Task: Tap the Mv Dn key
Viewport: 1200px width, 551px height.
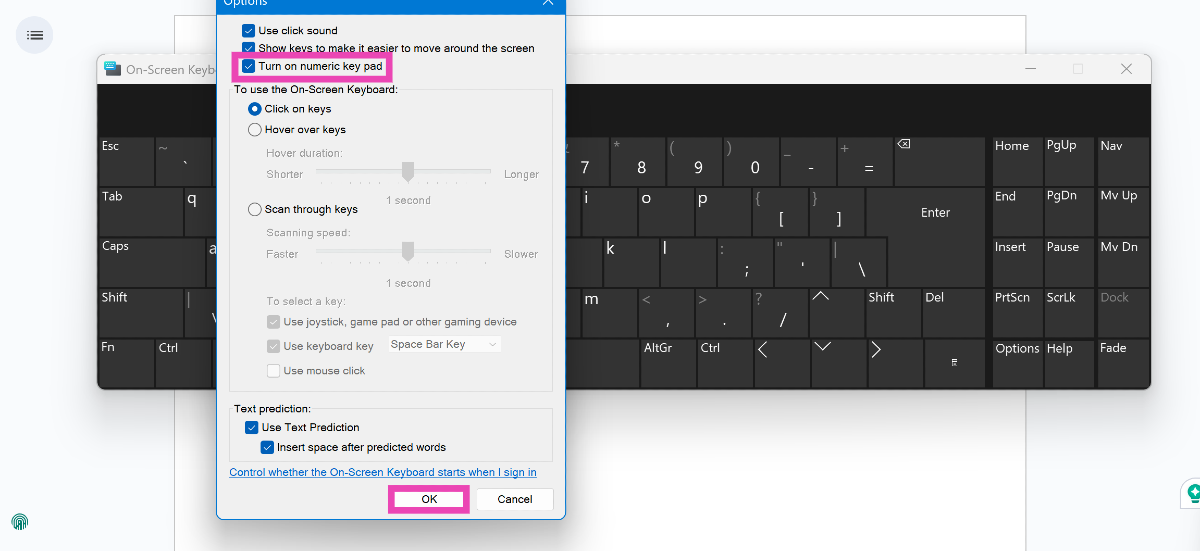Action: click(1122, 262)
